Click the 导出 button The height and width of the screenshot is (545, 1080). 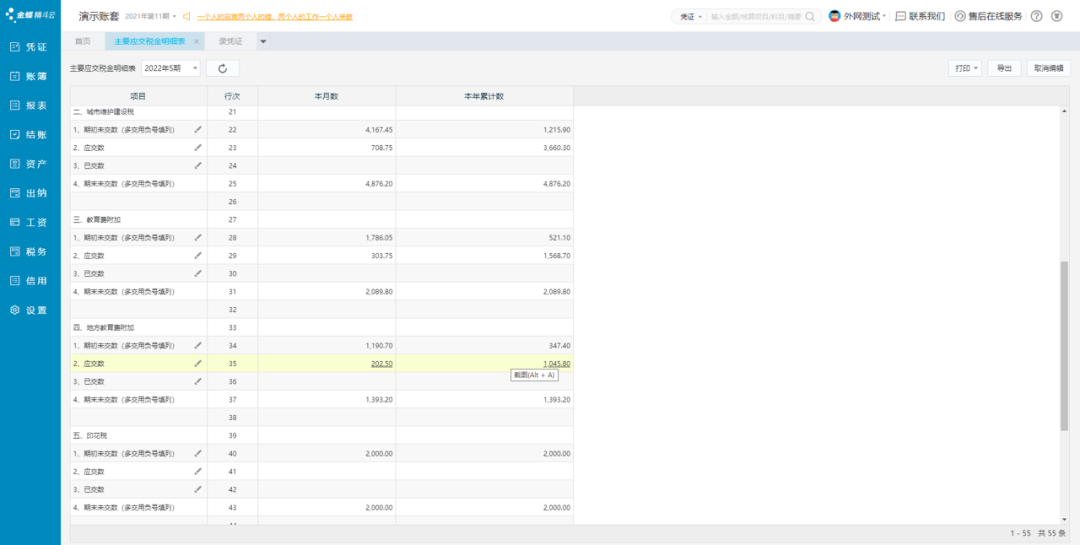tap(1004, 68)
